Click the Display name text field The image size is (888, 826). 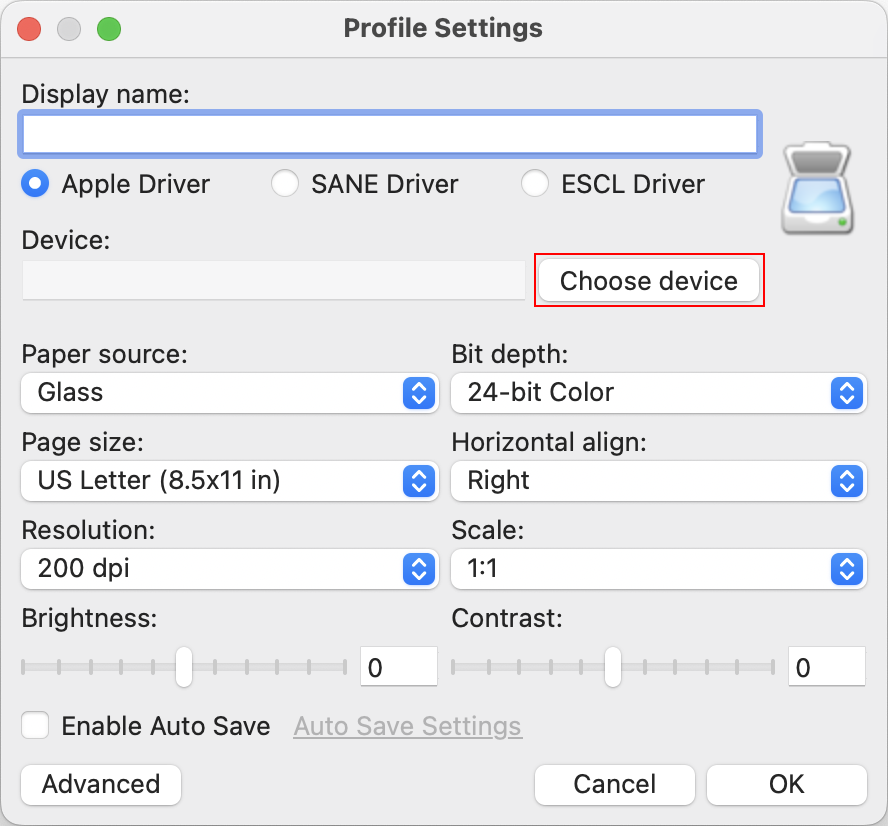coord(388,134)
